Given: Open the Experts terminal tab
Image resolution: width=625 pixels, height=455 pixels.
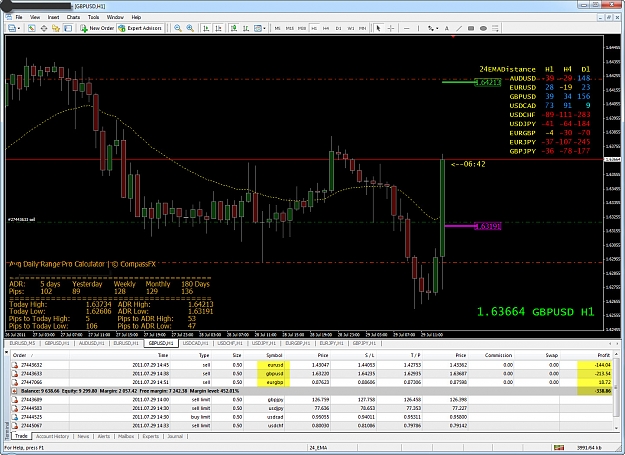Looking at the screenshot, I should coord(151,436).
